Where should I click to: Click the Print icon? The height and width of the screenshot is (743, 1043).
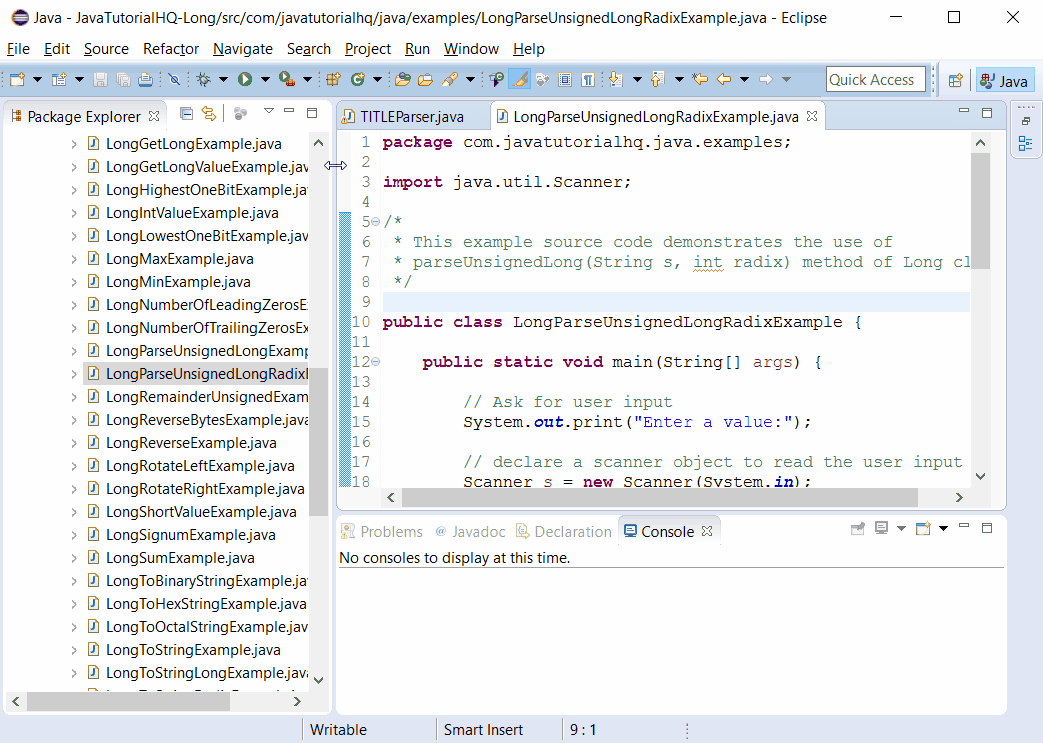(x=146, y=80)
